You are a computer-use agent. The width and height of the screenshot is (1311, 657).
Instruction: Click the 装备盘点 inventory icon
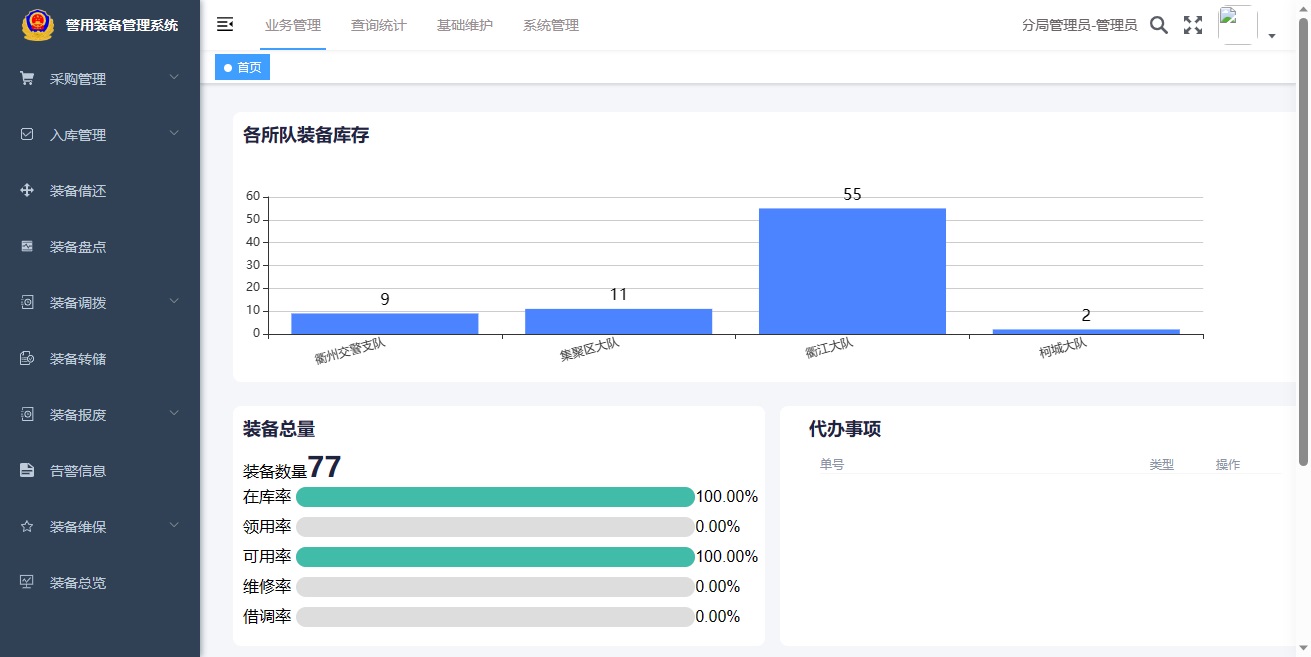[x=26, y=246]
